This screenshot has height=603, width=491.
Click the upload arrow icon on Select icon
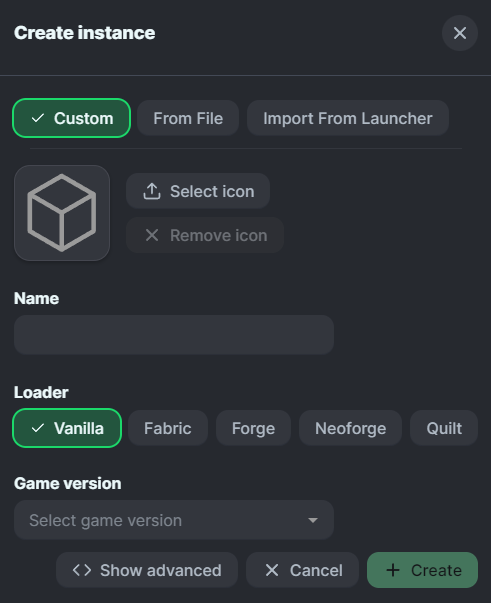pyautogui.click(x=152, y=191)
